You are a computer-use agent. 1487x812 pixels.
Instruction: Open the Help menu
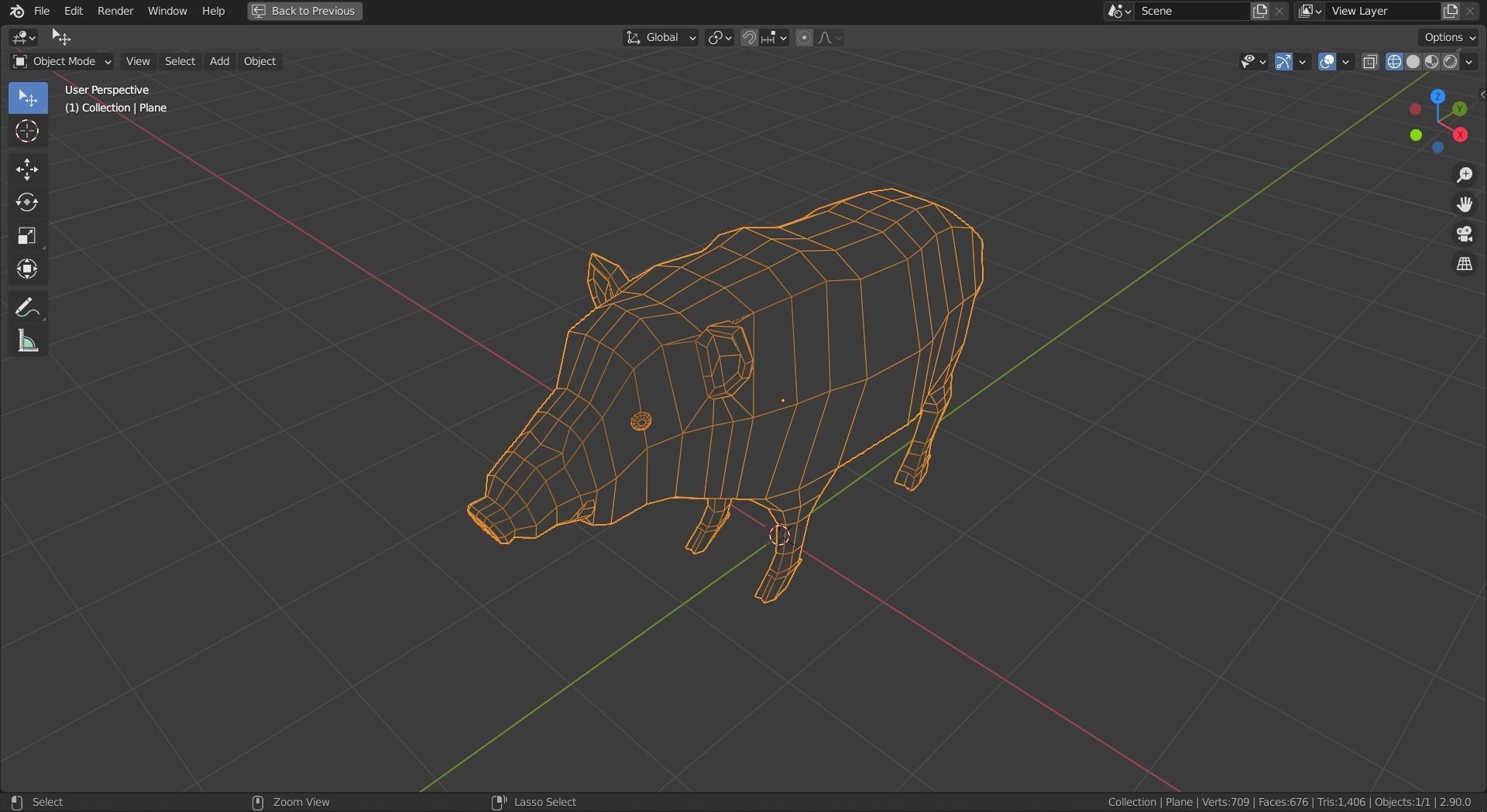[213, 11]
